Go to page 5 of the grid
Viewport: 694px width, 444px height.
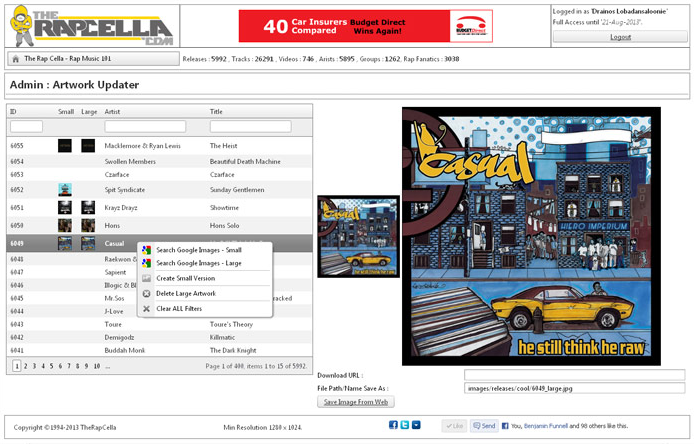(51, 366)
